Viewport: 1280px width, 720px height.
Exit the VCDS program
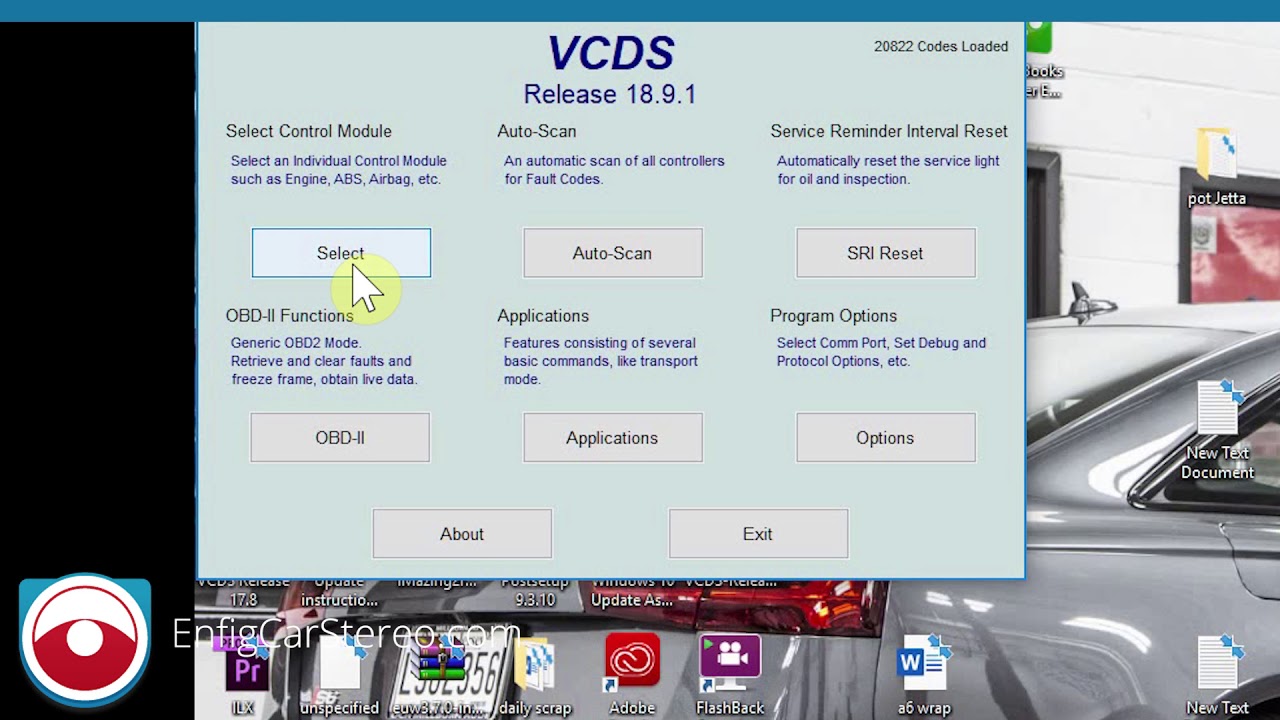coord(758,534)
